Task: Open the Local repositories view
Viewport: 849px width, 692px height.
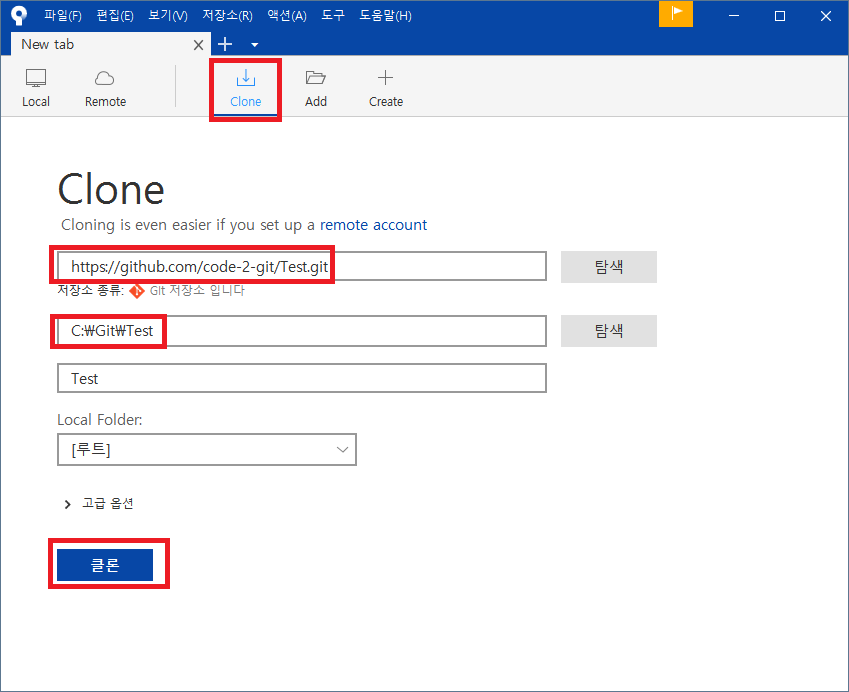Action: (36, 88)
